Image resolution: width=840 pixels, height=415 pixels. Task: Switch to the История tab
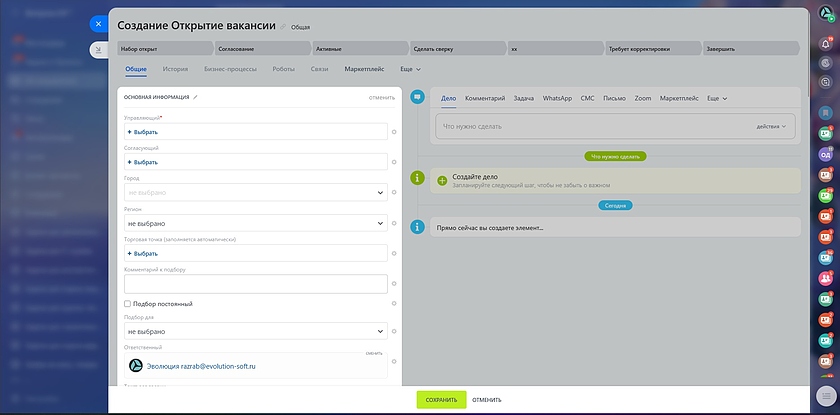175,69
